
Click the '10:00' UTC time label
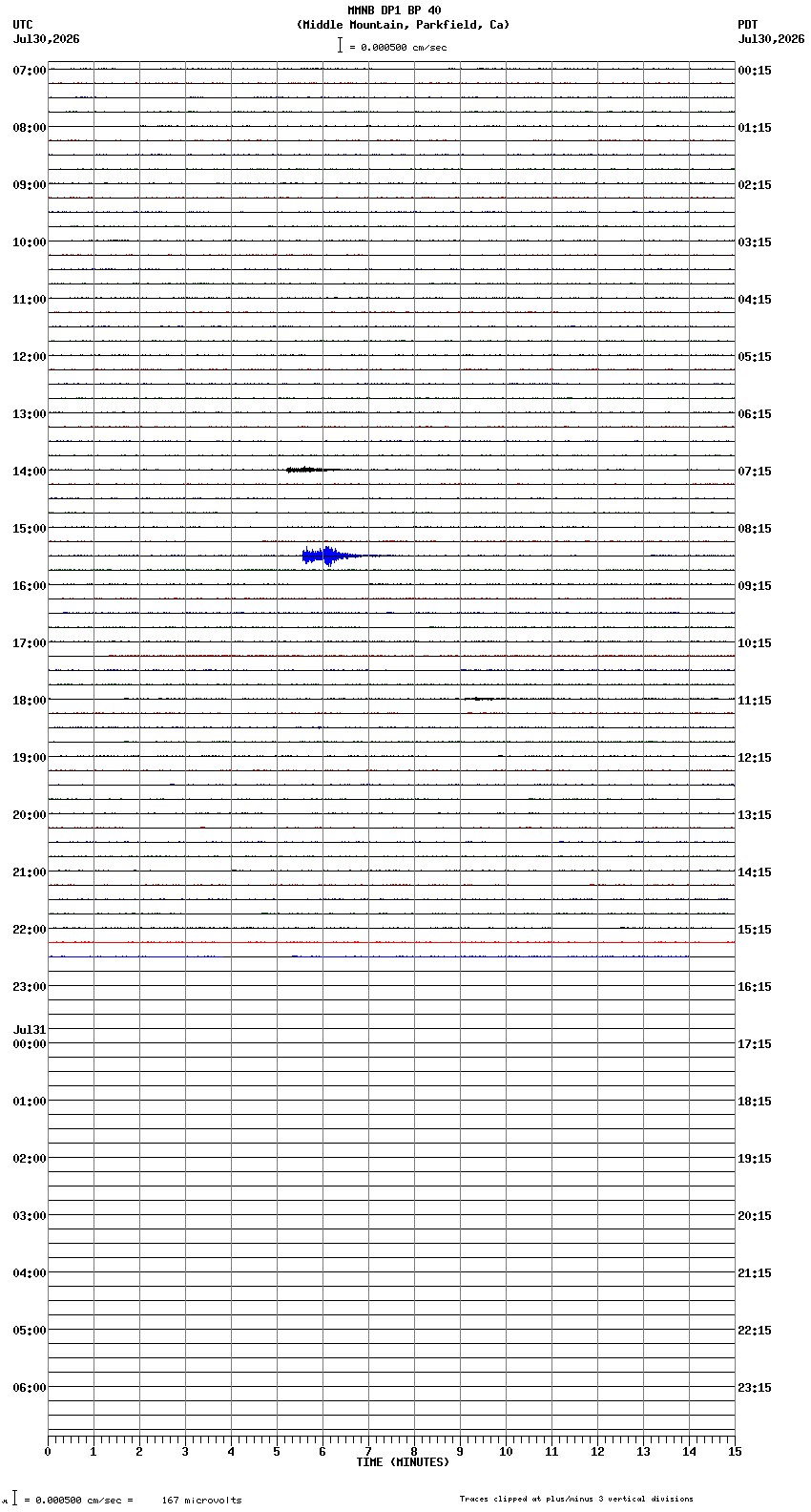coord(30,242)
